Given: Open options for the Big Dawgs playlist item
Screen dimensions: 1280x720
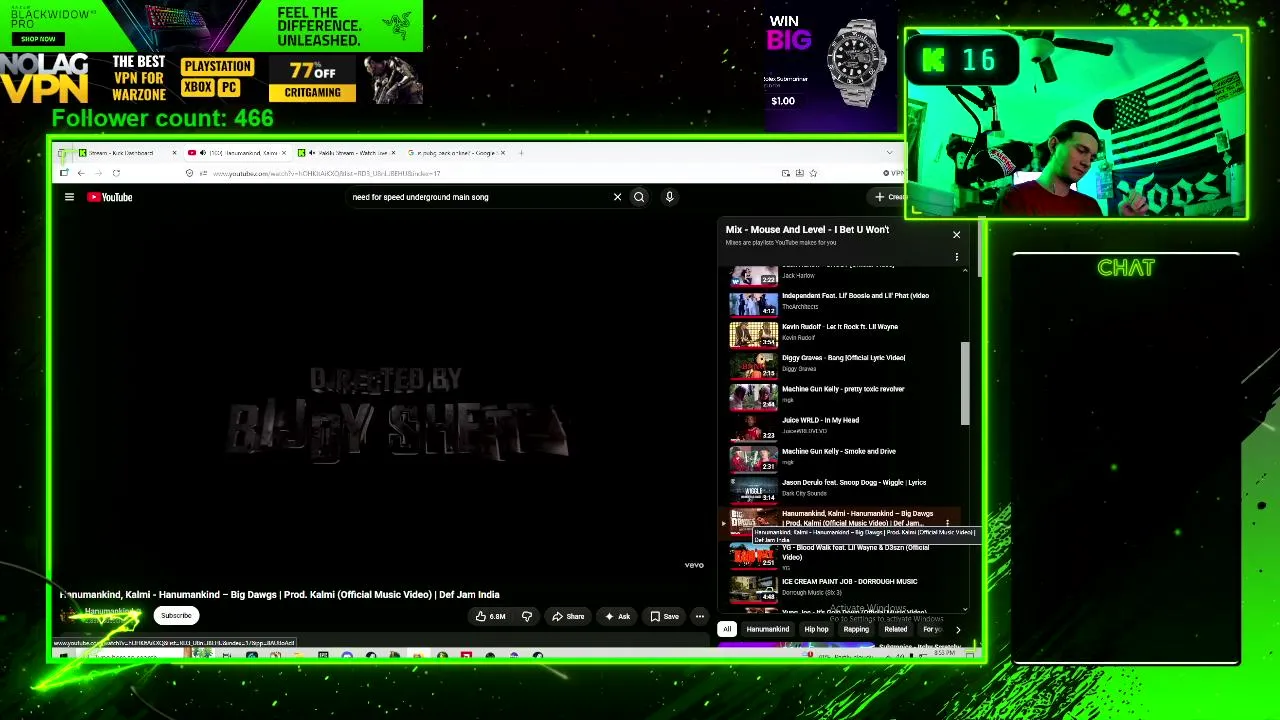Looking at the screenshot, I should click(x=947, y=522).
